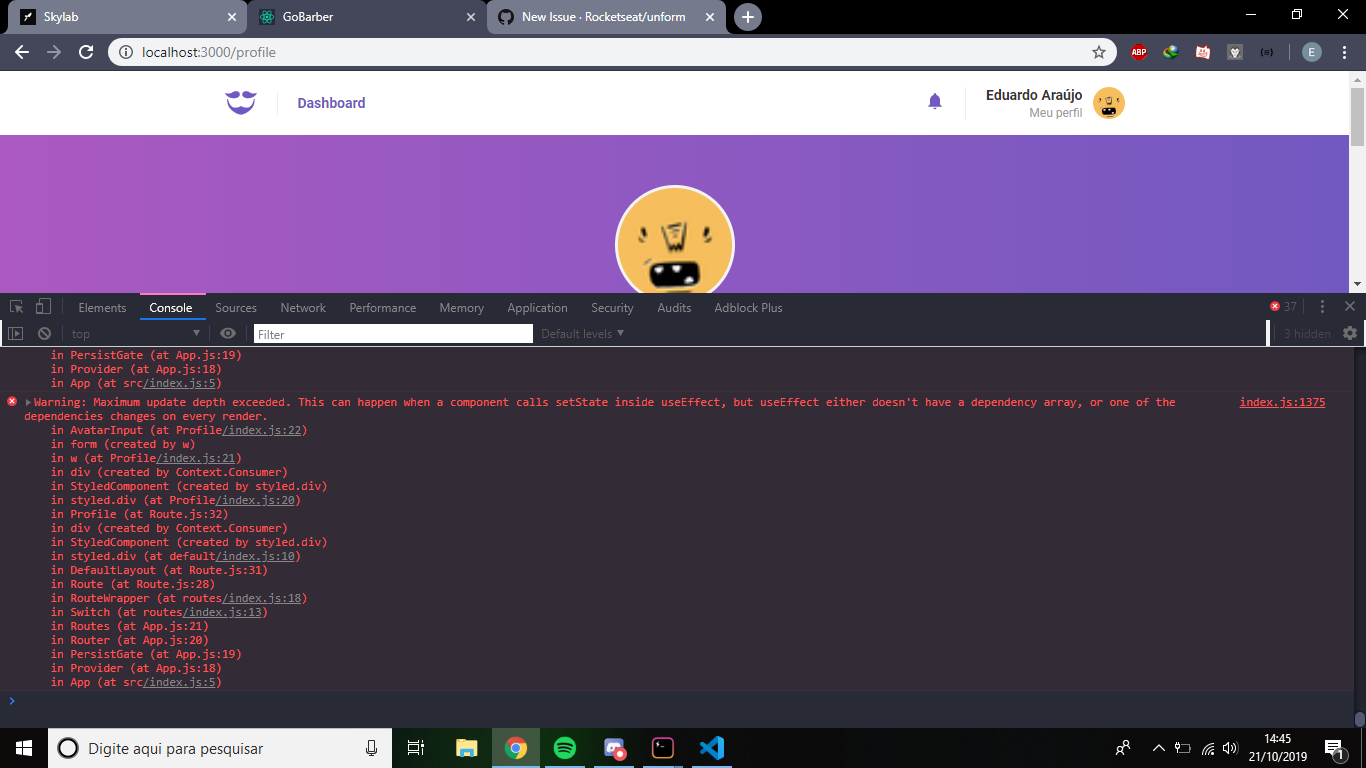Expand the Maximum update depth warning

point(29,402)
